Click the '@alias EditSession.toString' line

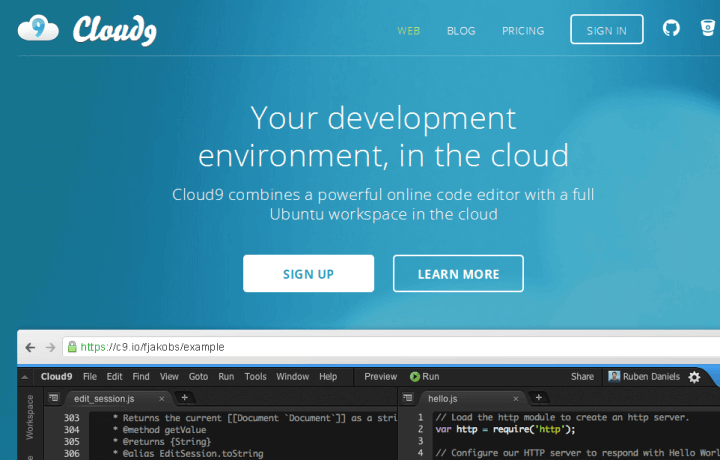coord(188,454)
